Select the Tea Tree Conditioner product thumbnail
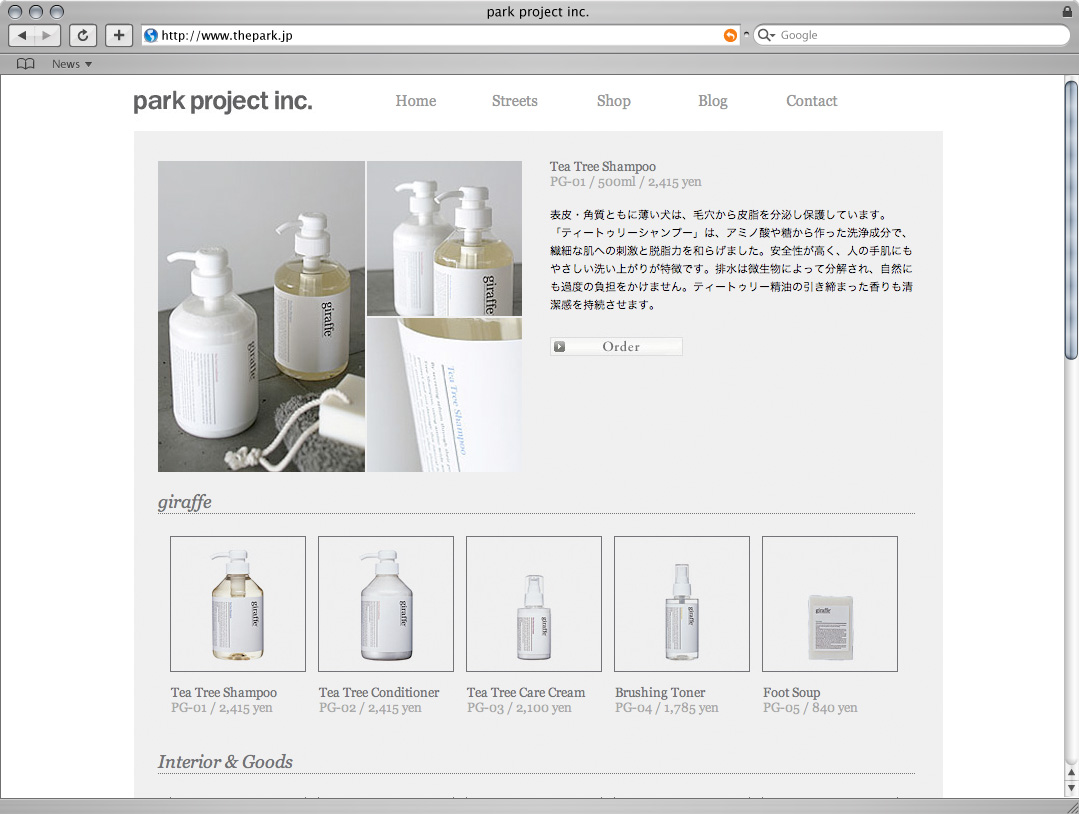Screen dimensions: 1079x814 [x=385, y=603]
